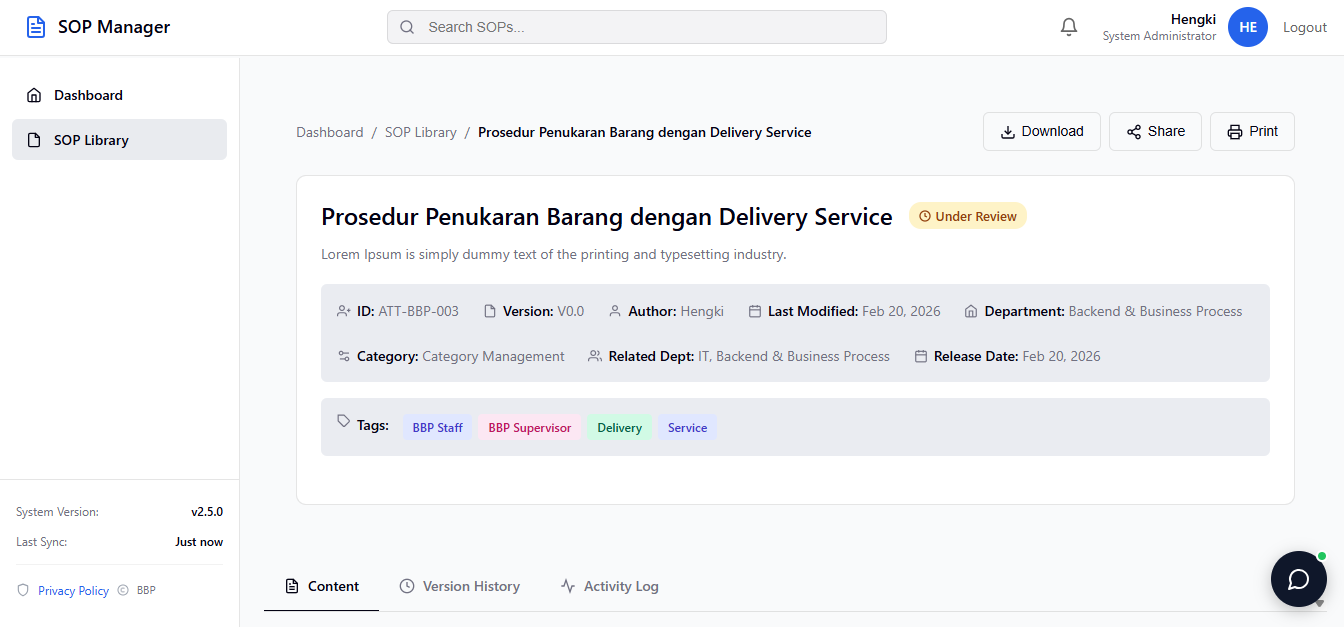Viewport: 1344px width, 627px height.
Task: Open the chat bubble widget
Action: 1299,579
